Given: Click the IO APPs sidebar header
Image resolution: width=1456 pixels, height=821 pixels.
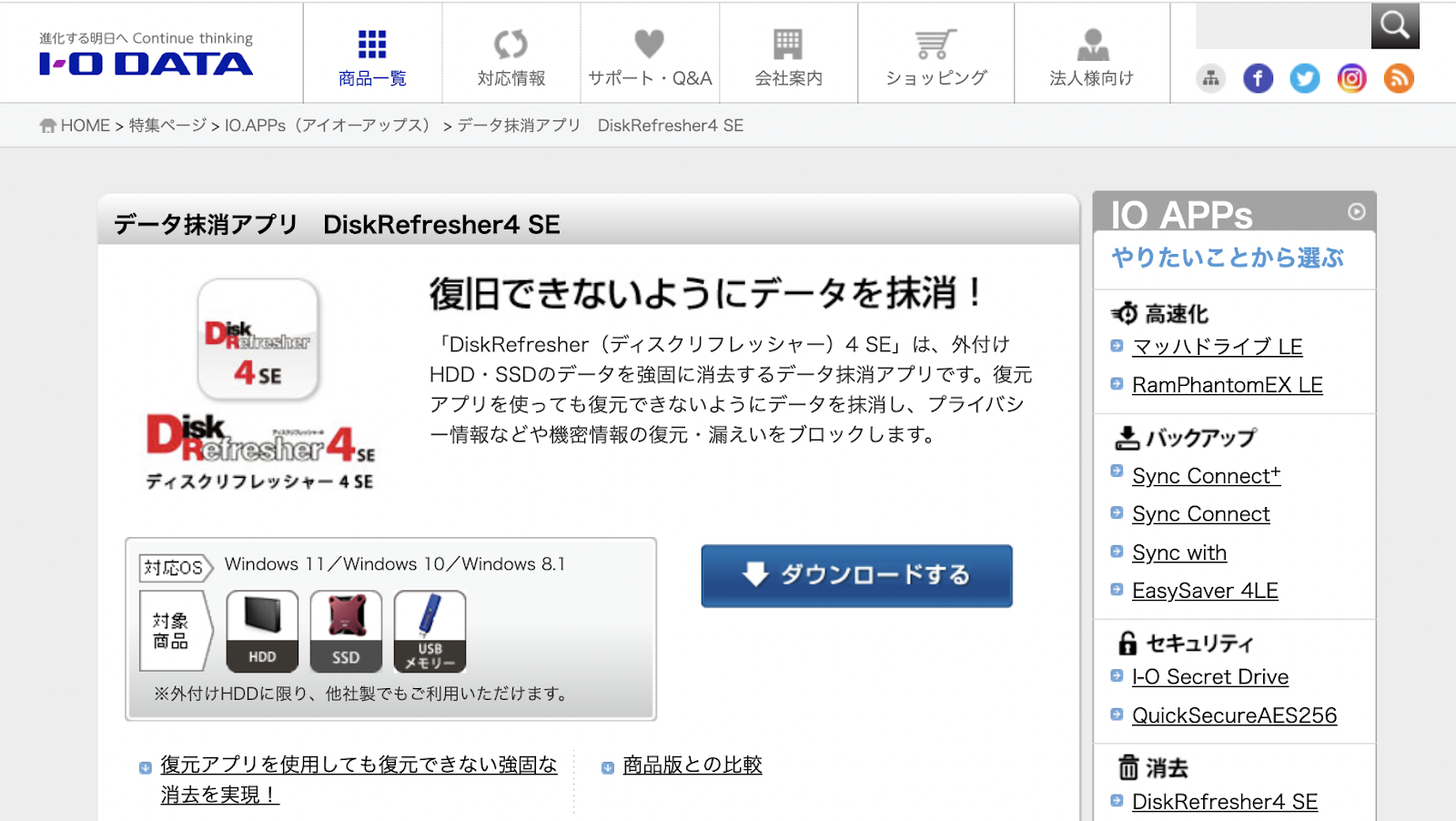Looking at the screenshot, I should [x=1234, y=212].
